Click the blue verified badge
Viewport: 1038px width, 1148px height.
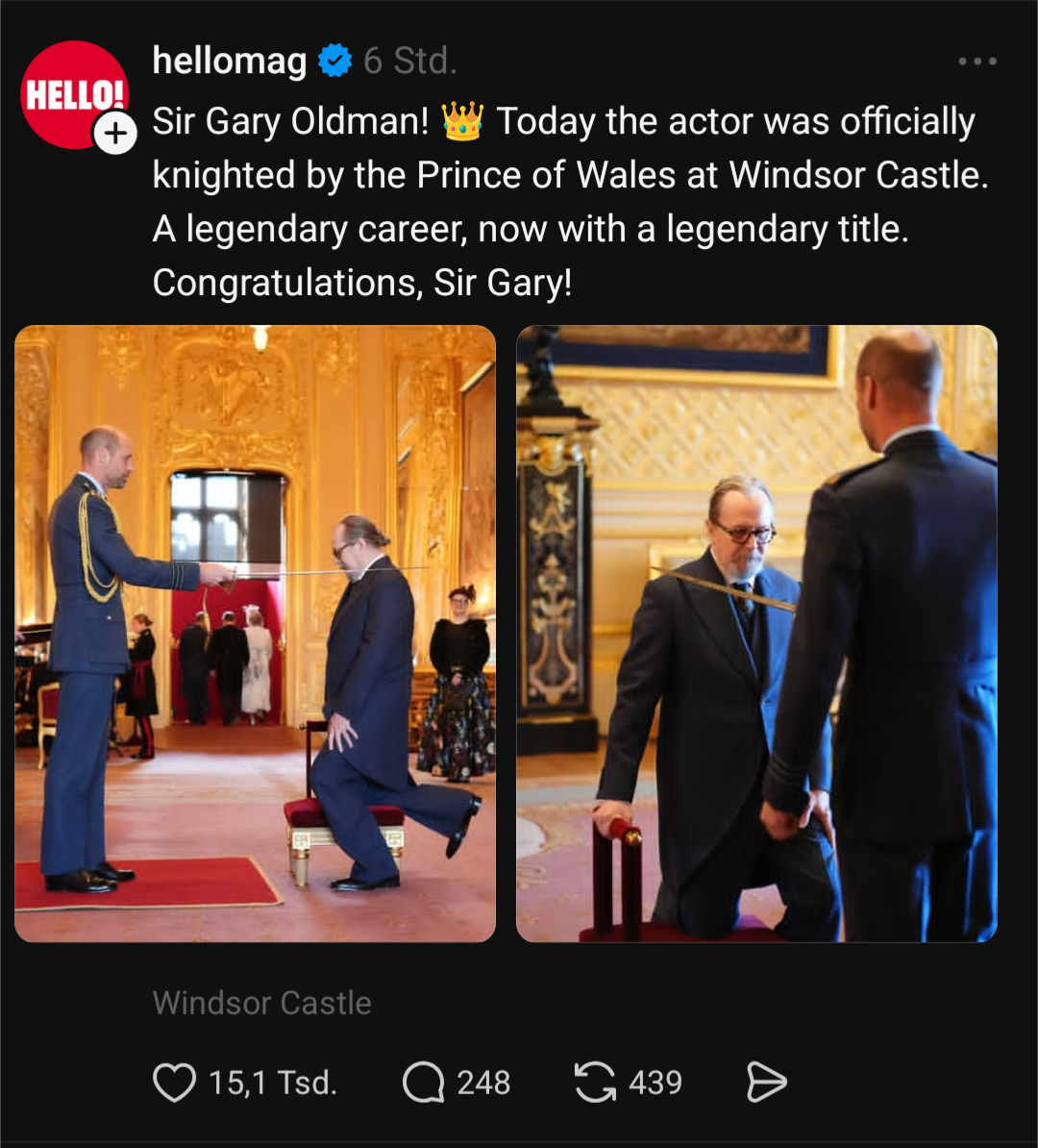334,61
